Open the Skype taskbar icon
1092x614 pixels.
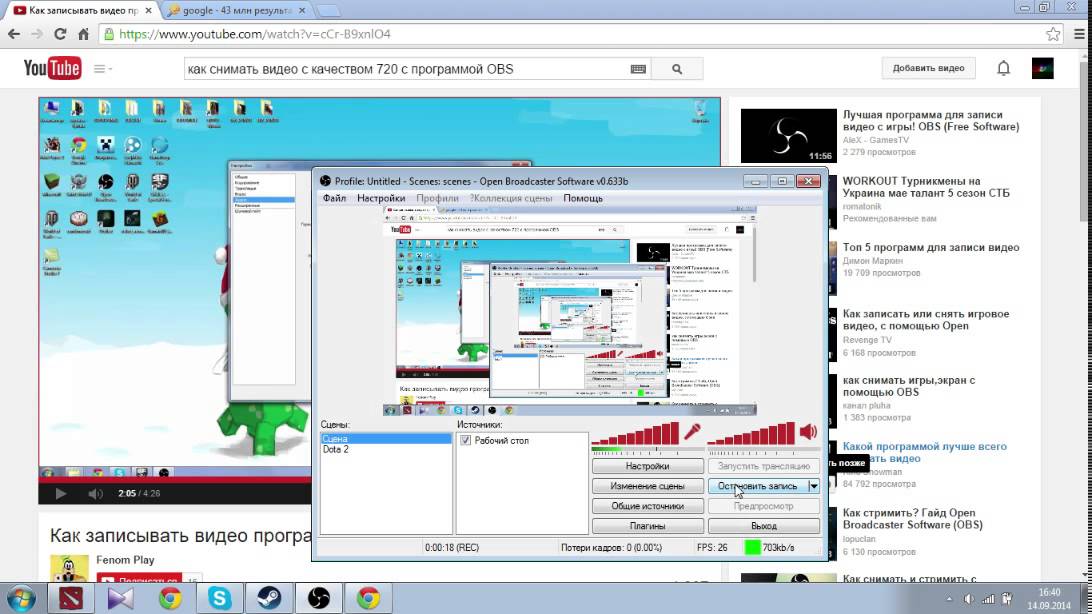click(x=219, y=598)
